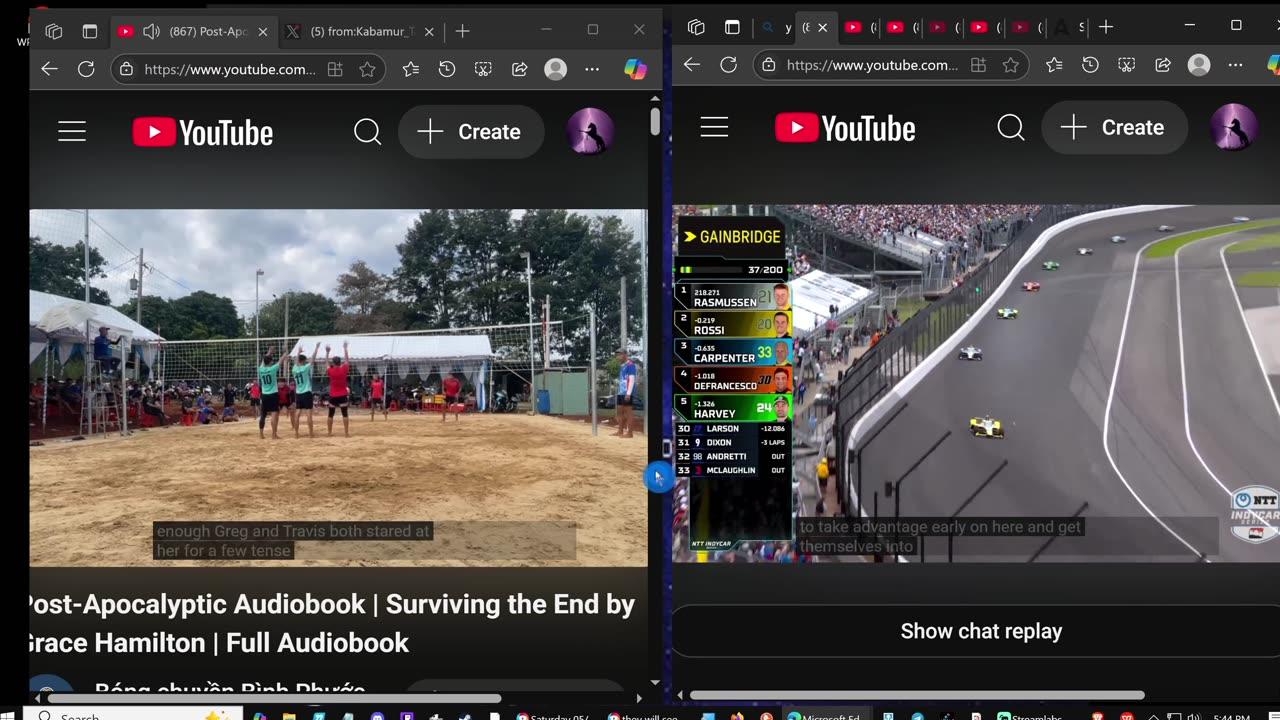Click horizontal scrollbar in left window

[274, 698]
